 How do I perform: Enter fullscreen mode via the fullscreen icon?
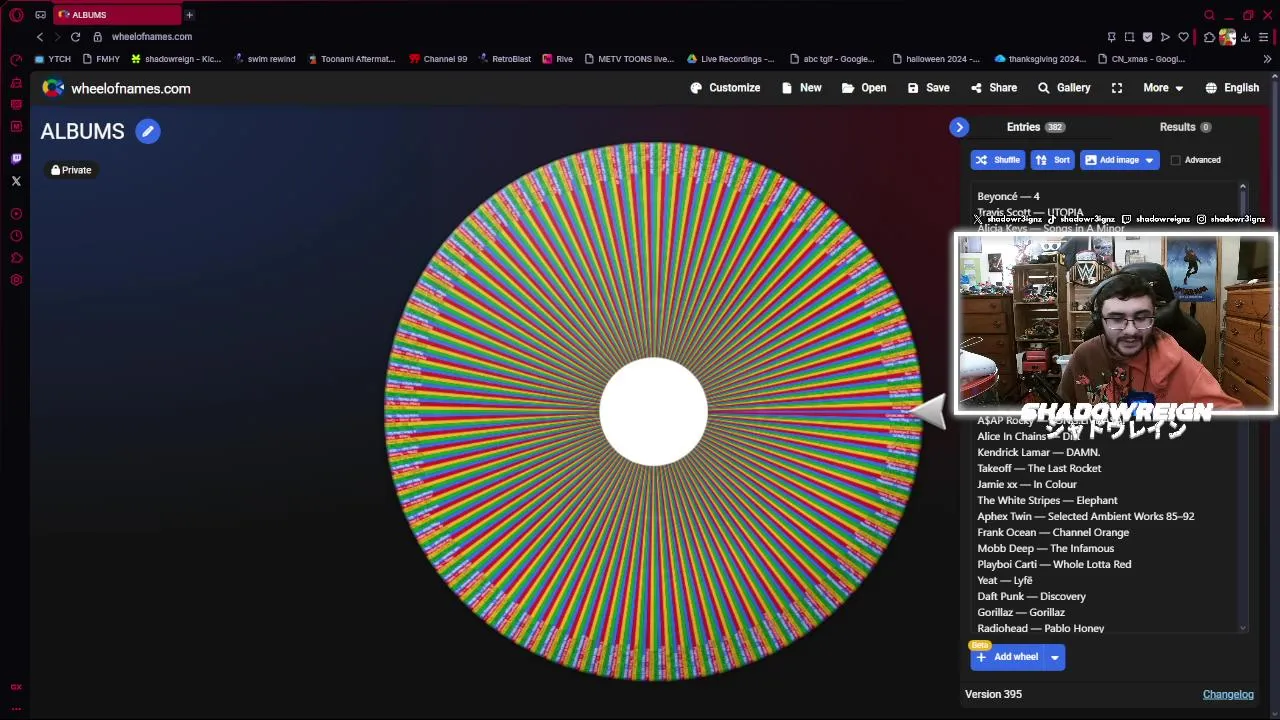1117,88
